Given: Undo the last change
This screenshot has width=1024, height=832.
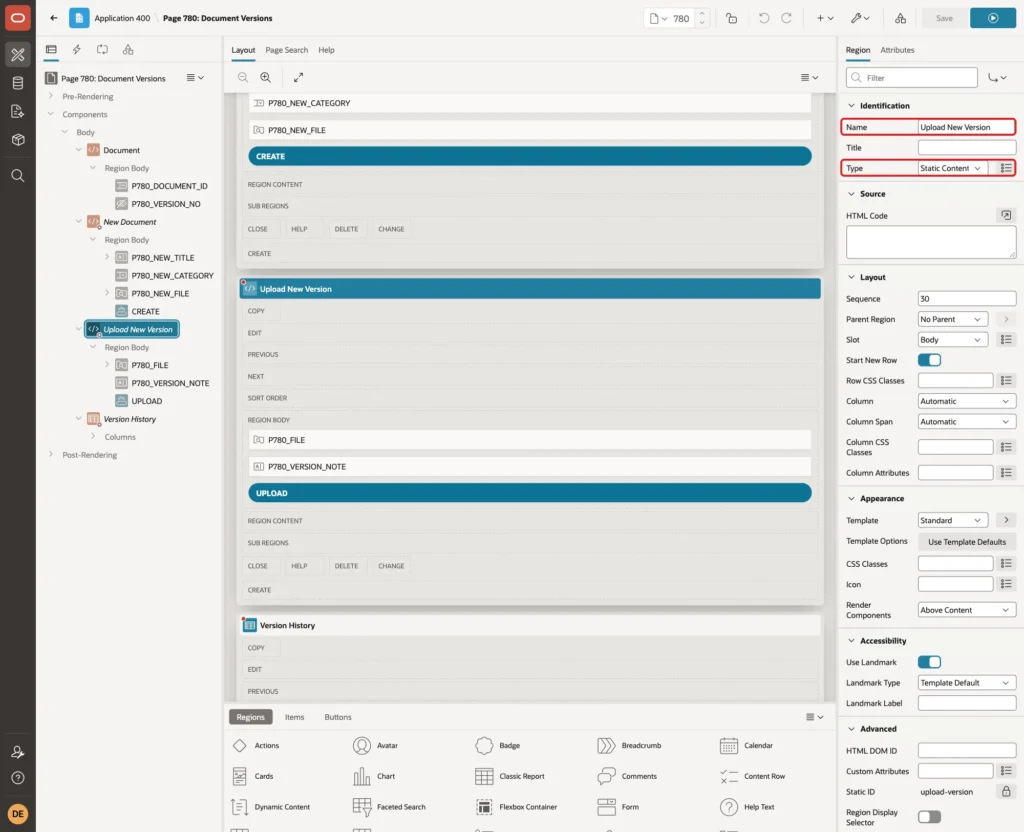Looking at the screenshot, I should tap(763, 18).
